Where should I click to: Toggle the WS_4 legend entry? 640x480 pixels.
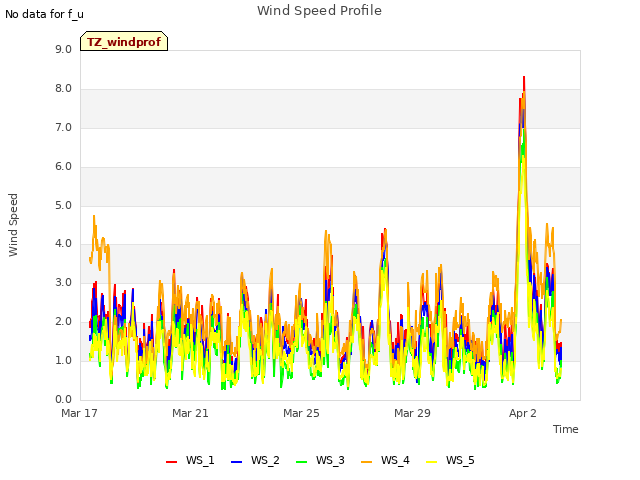point(385,461)
